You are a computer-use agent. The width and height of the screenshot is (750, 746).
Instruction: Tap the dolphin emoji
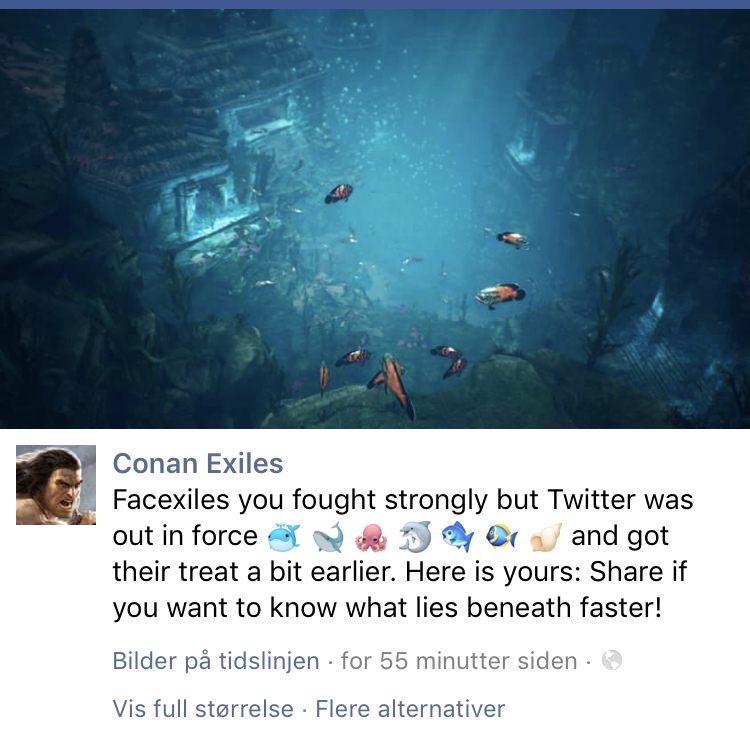(x=415, y=537)
